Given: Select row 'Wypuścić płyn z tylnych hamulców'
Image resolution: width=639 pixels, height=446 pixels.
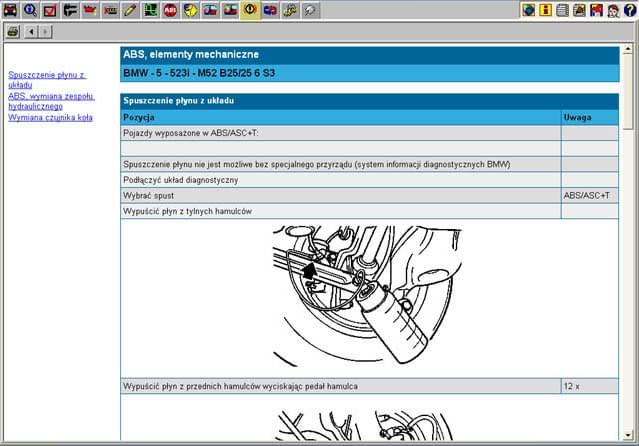Looking at the screenshot, I should [x=341, y=211].
